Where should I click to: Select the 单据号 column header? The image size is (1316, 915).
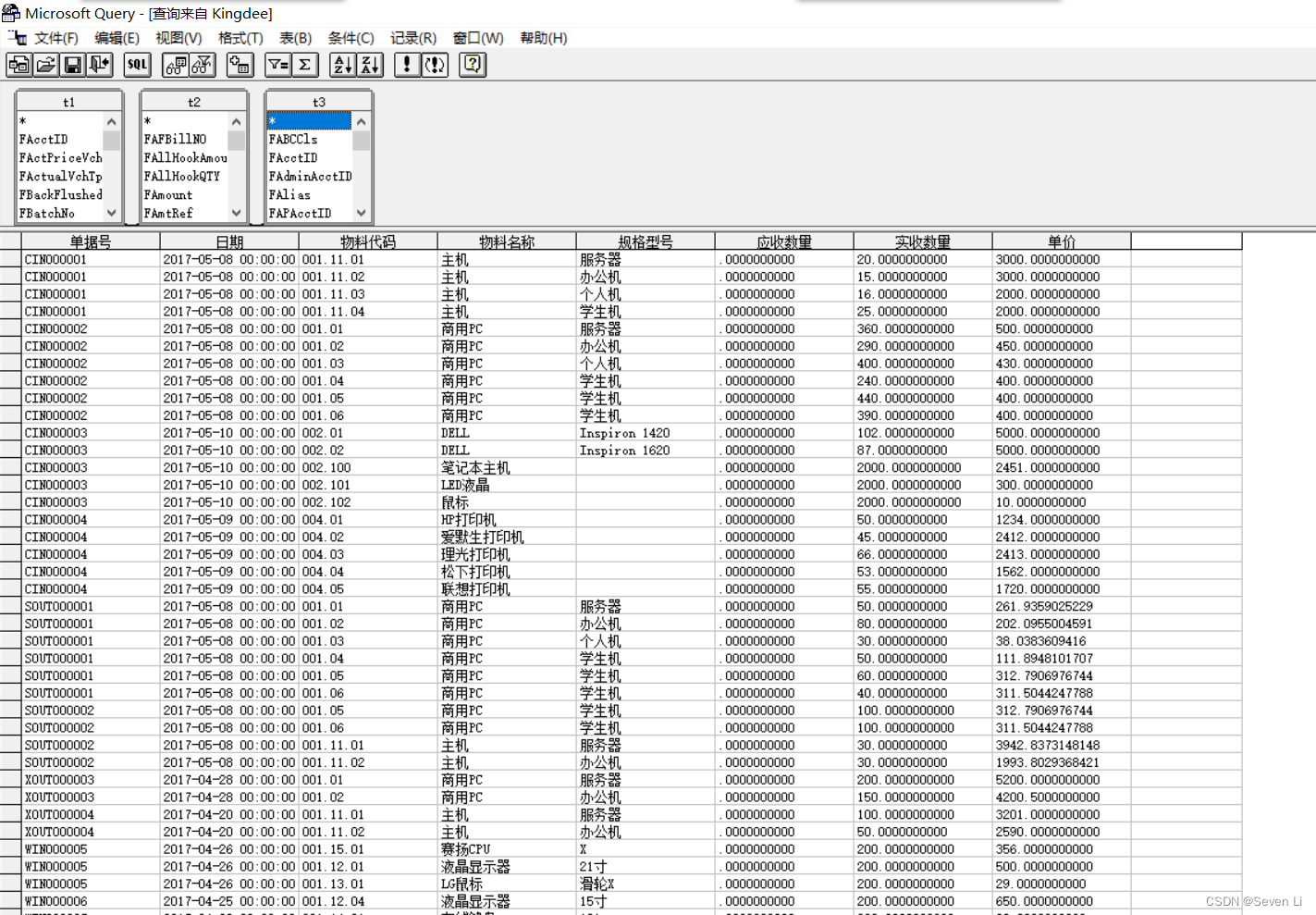(91, 241)
